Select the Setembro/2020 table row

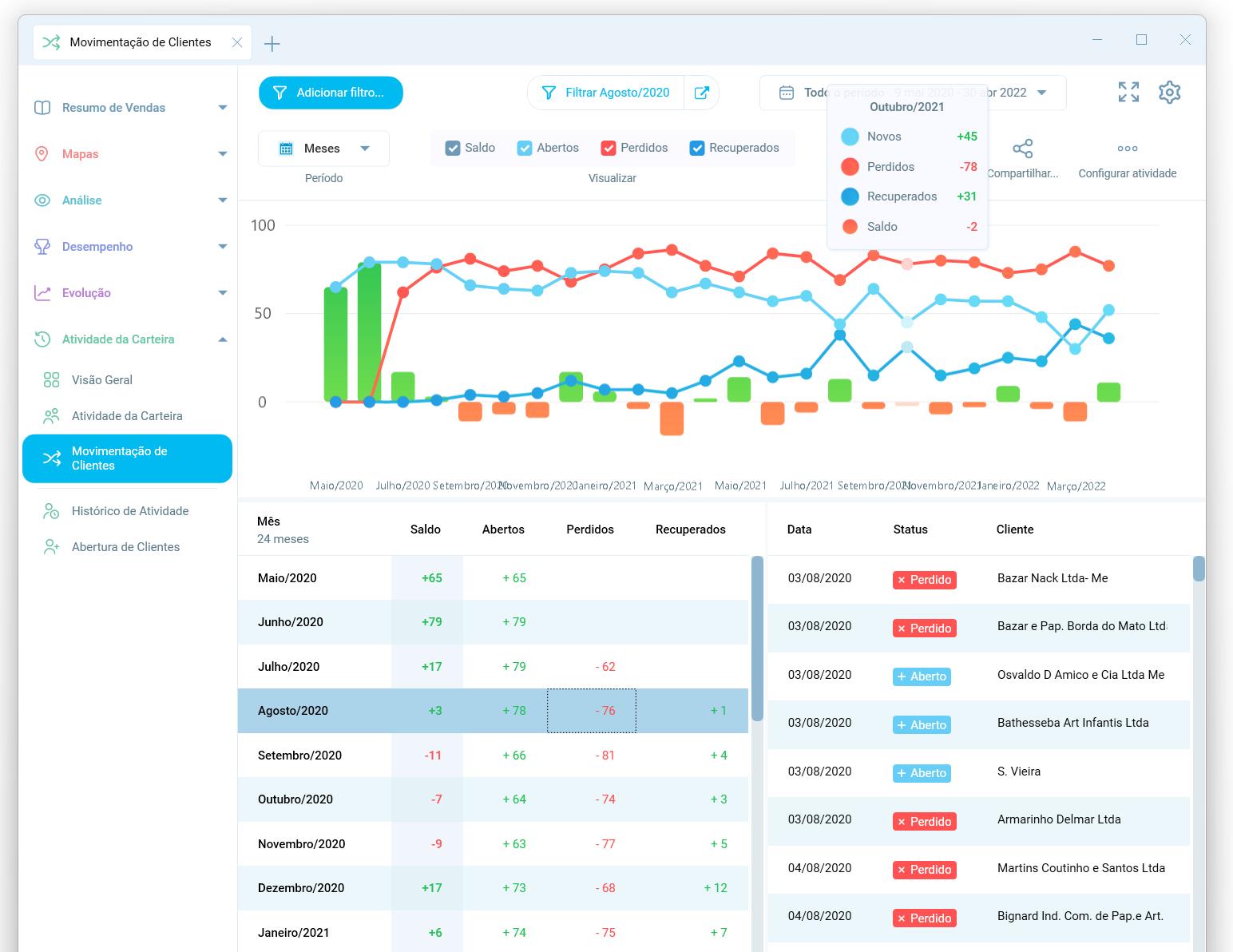[299, 756]
